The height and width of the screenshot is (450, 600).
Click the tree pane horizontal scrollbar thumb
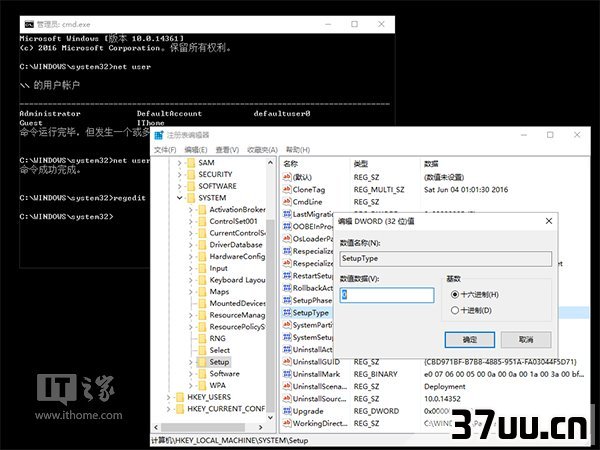point(203,427)
